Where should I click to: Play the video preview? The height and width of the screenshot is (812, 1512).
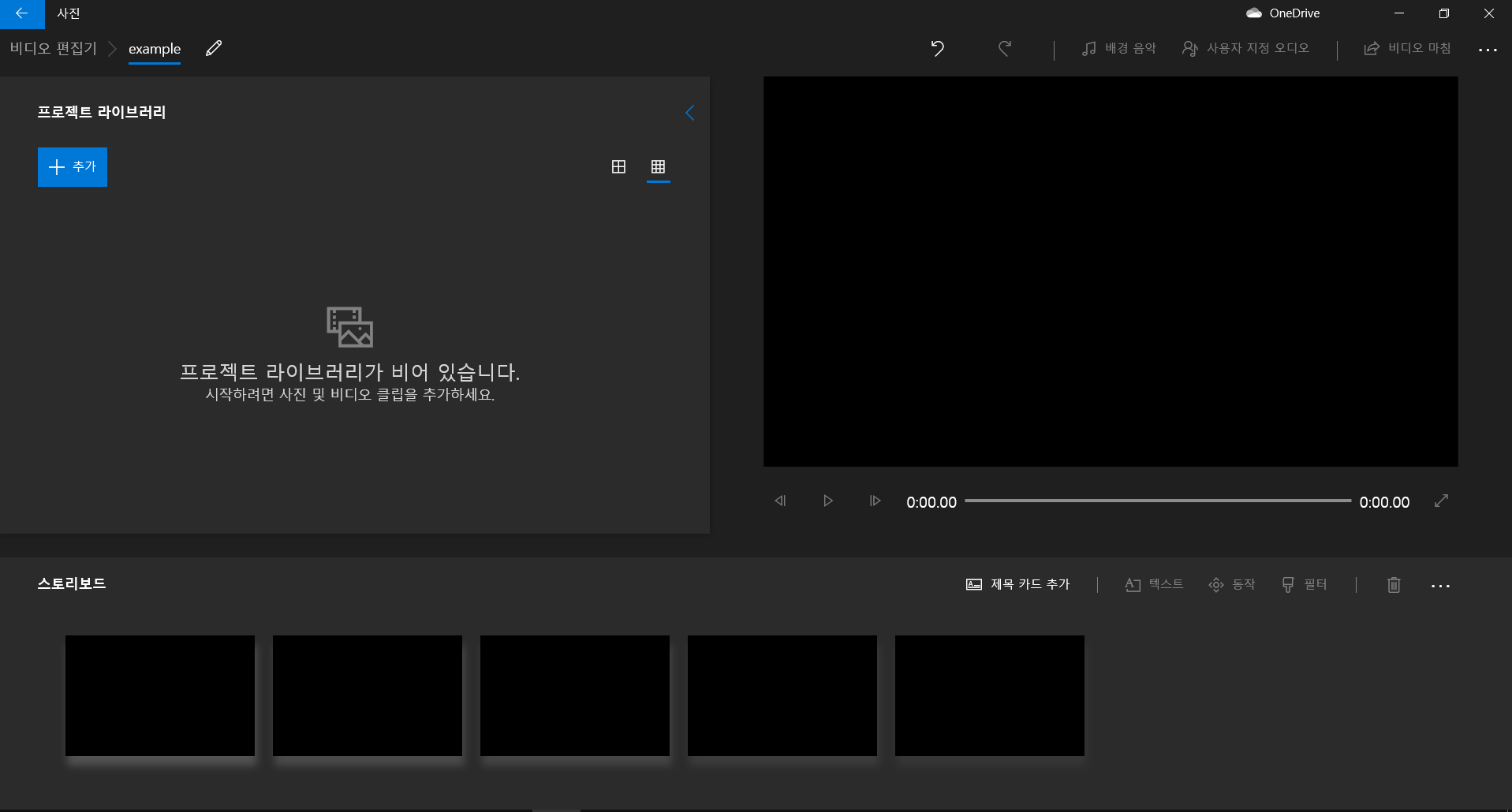(x=827, y=501)
